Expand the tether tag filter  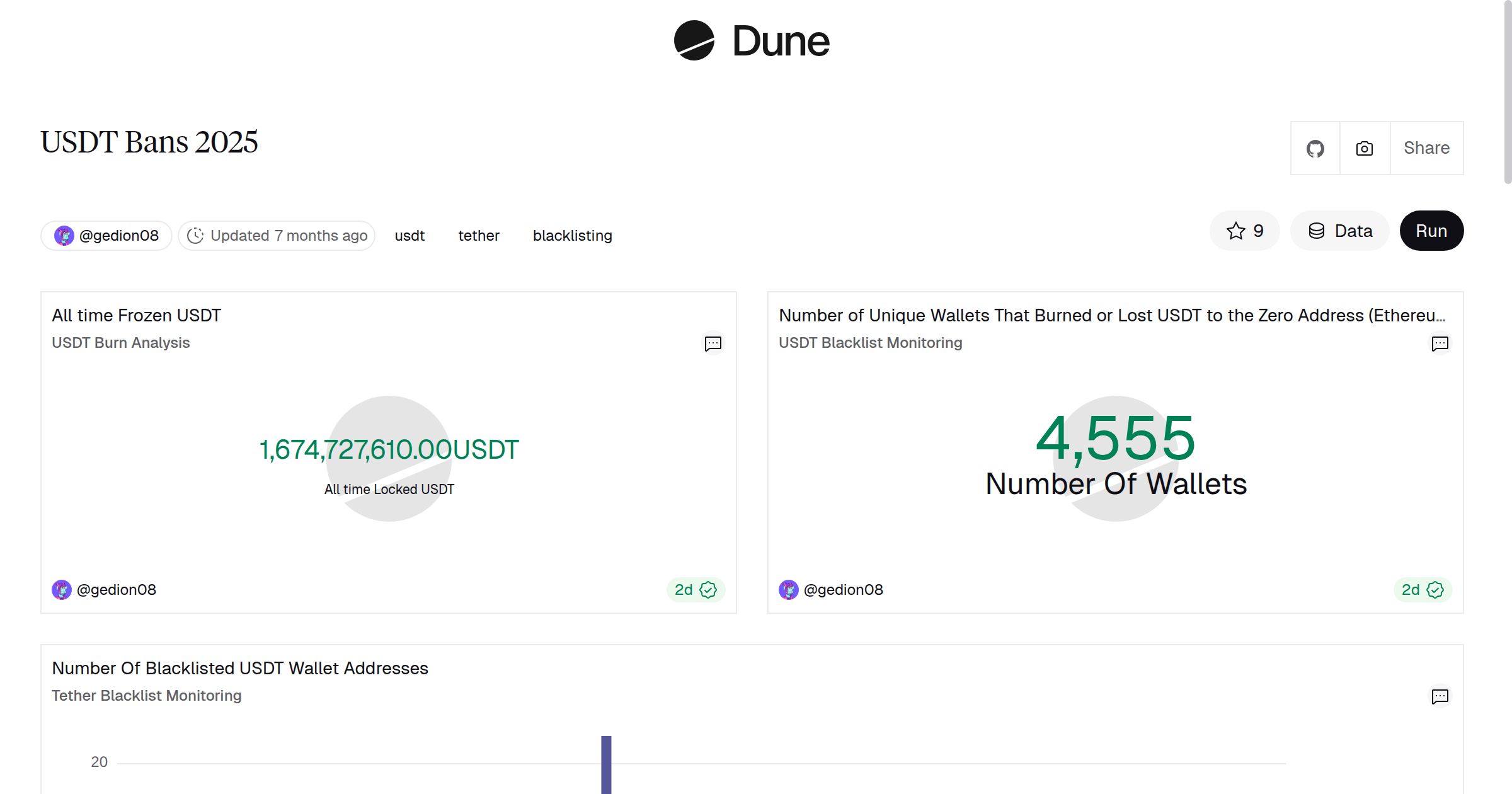(479, 235)
